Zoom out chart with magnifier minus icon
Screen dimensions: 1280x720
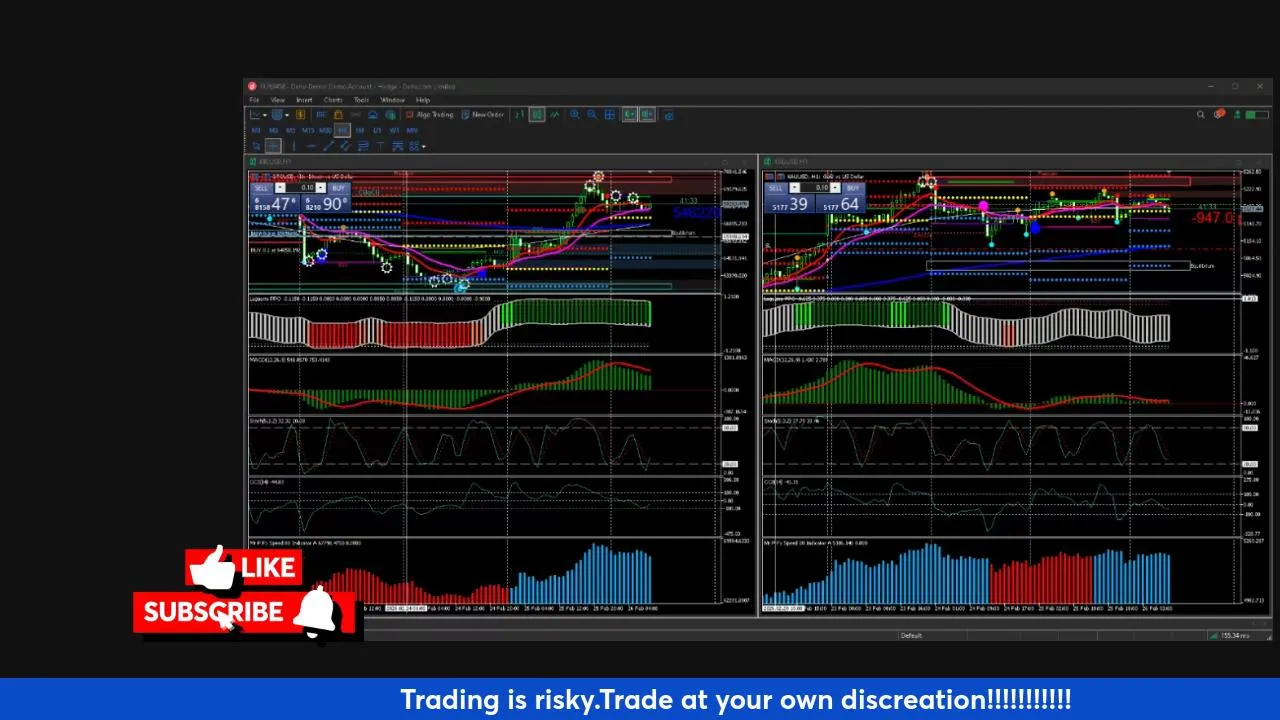tap(592, 115)
